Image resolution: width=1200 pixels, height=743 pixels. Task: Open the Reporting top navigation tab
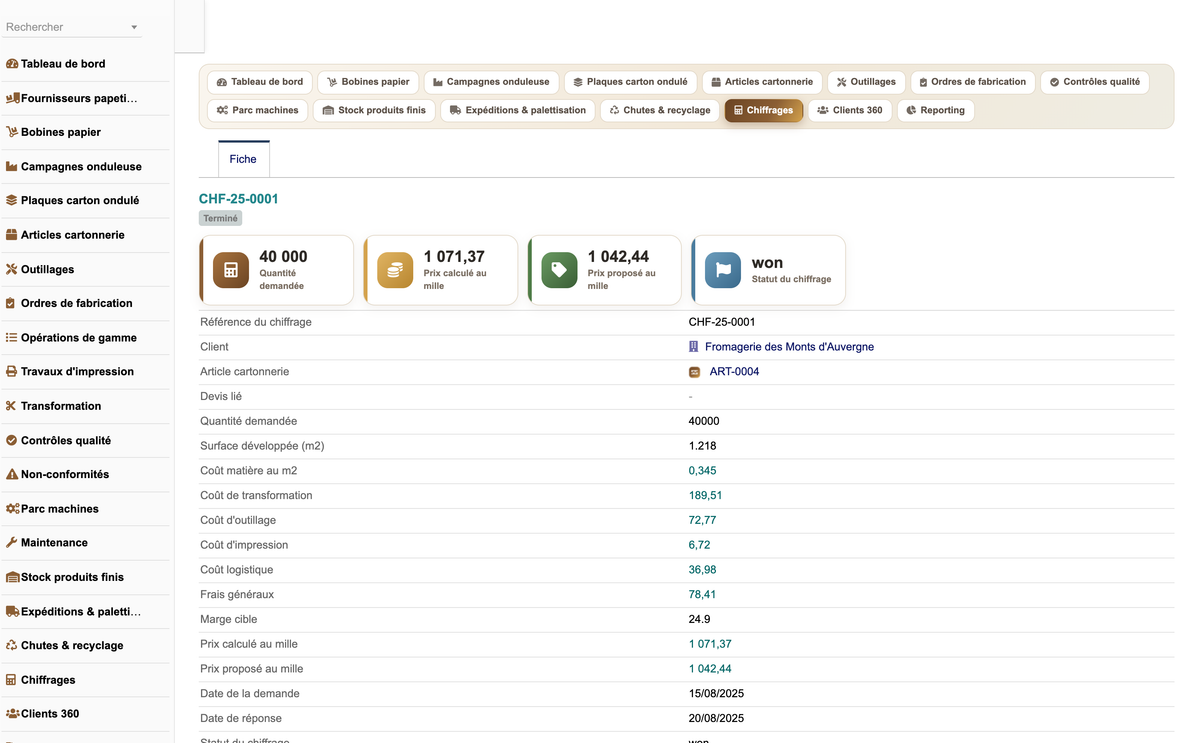[x=936, y=110]
